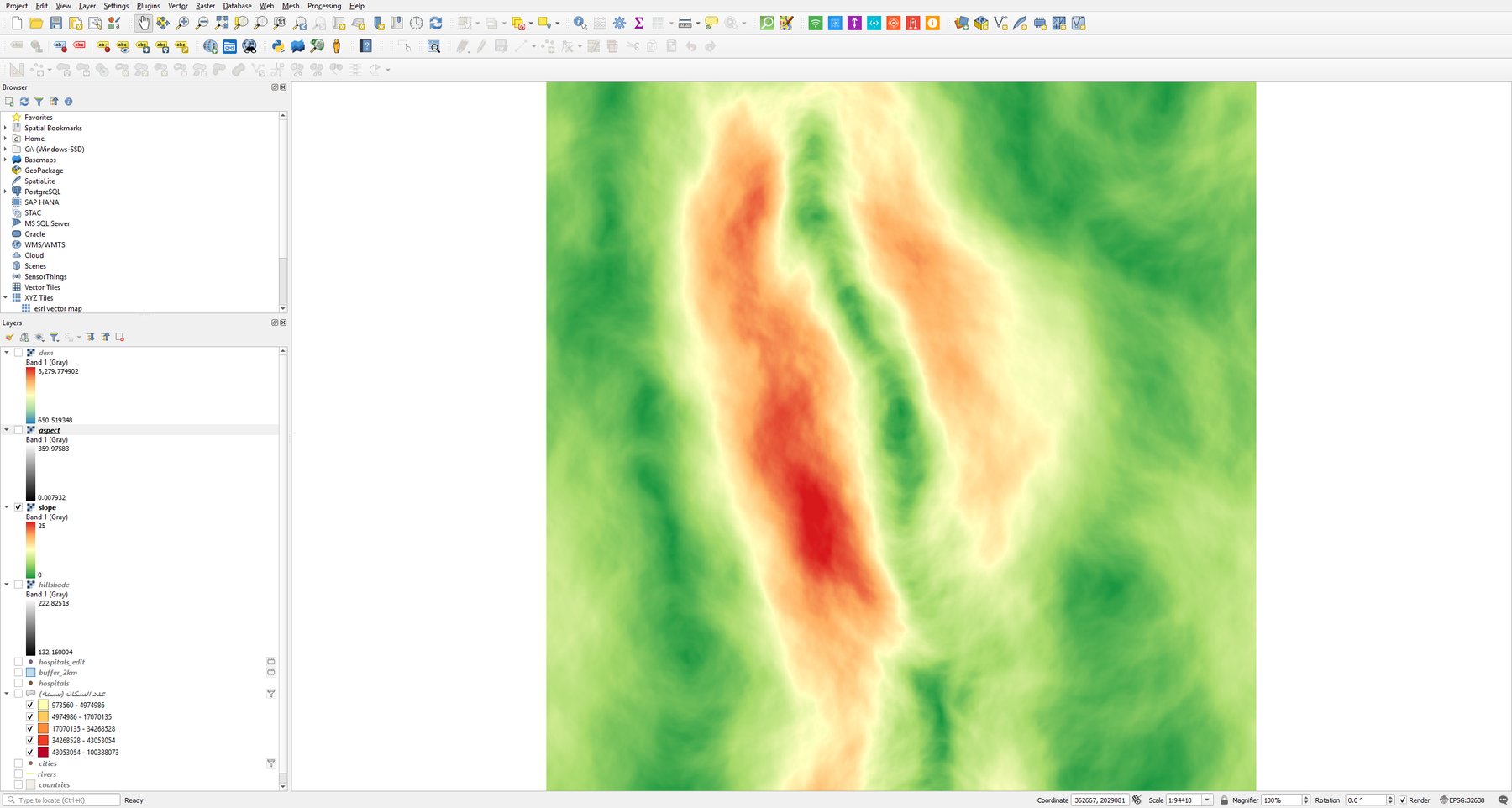Click the Refresh icon in Browser panel

tap(24, 102)
